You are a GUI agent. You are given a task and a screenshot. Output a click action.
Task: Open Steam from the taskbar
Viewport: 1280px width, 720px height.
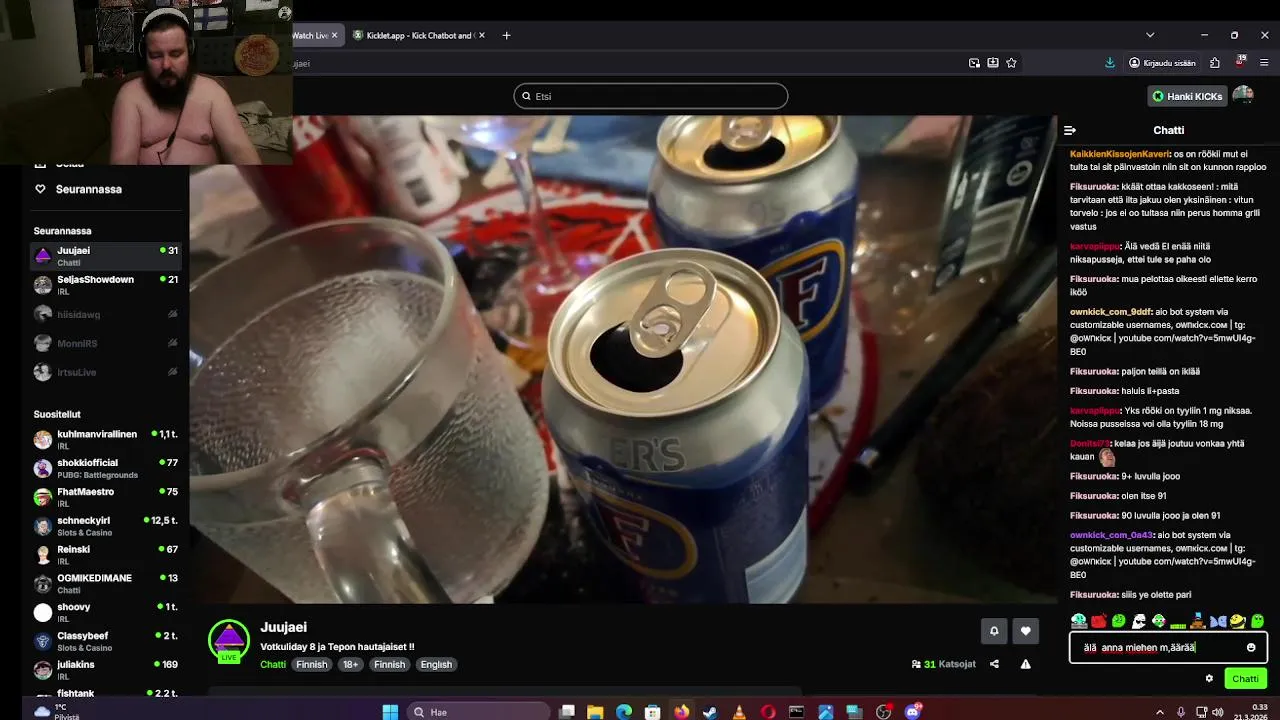pyautogui.click(x=710, y=712)
